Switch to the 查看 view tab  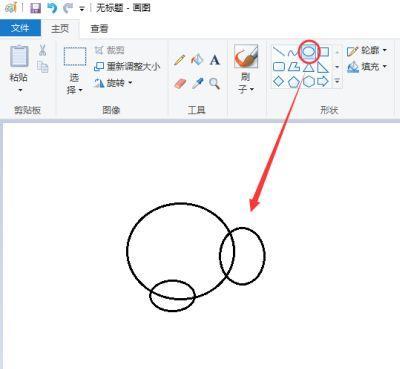click(99, 29)
